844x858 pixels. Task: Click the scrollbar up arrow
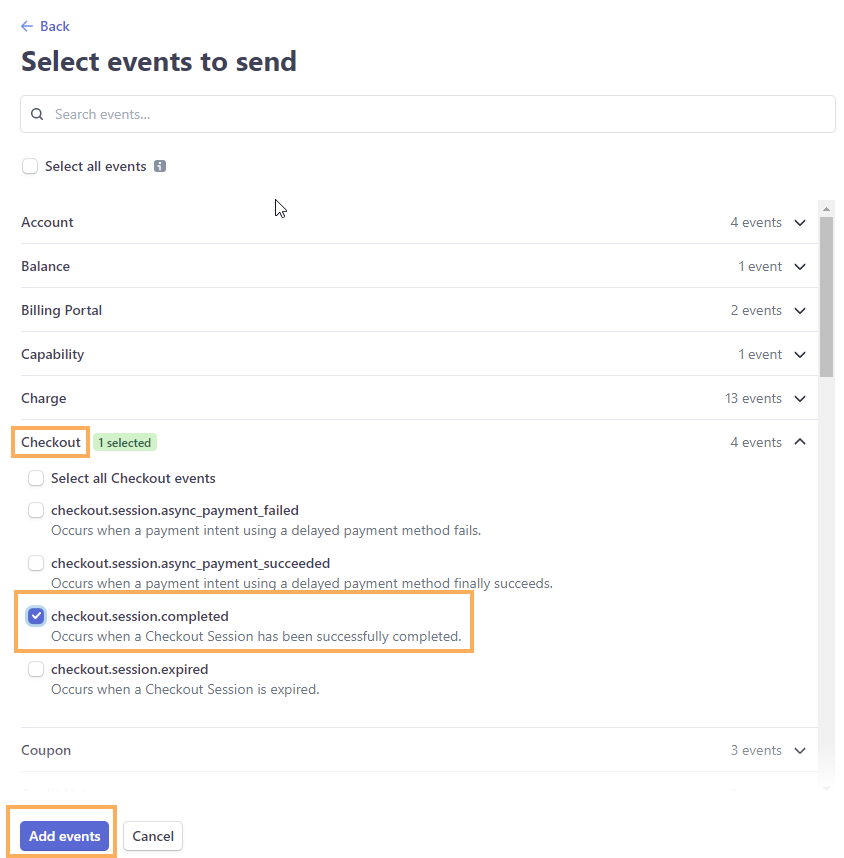826,209
